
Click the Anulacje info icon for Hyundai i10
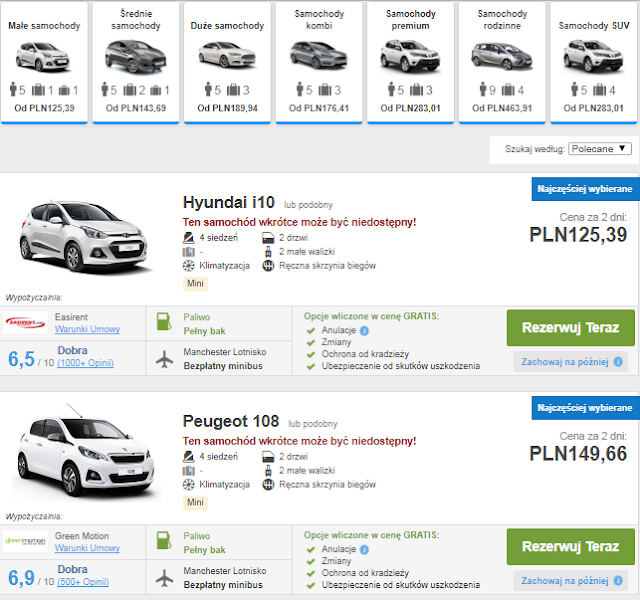coord(364,330)
